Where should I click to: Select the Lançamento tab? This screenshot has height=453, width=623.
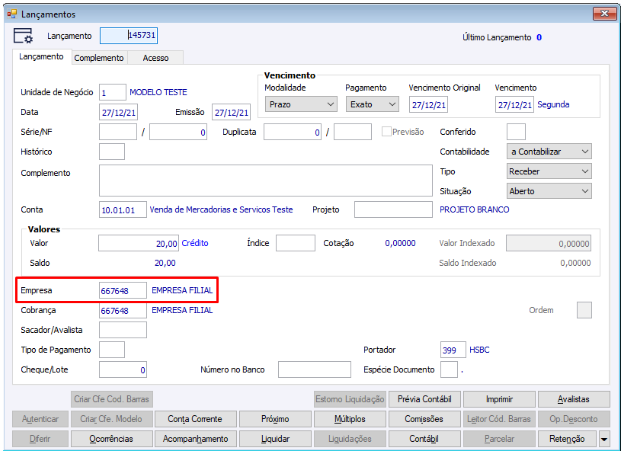point(42,57)
